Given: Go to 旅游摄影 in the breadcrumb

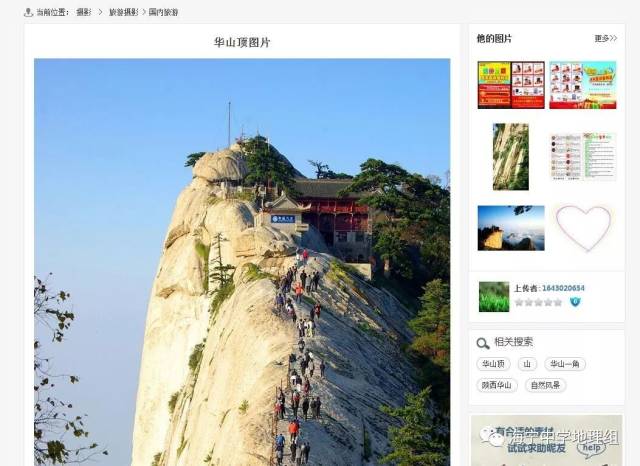Looking at the screenshot, I should [x=124, y=12].
